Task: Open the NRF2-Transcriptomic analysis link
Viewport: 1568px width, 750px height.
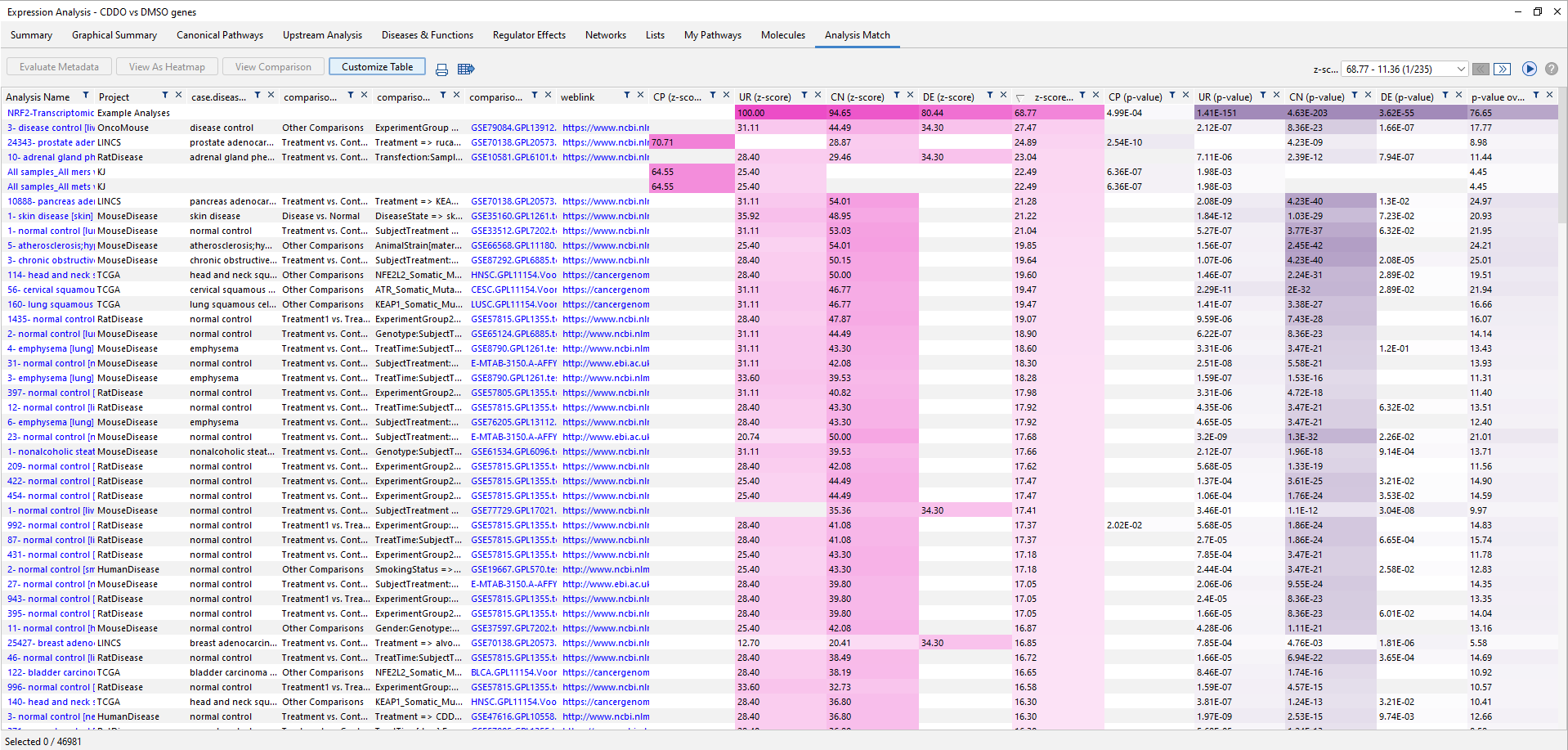Action: coord(51,113)
